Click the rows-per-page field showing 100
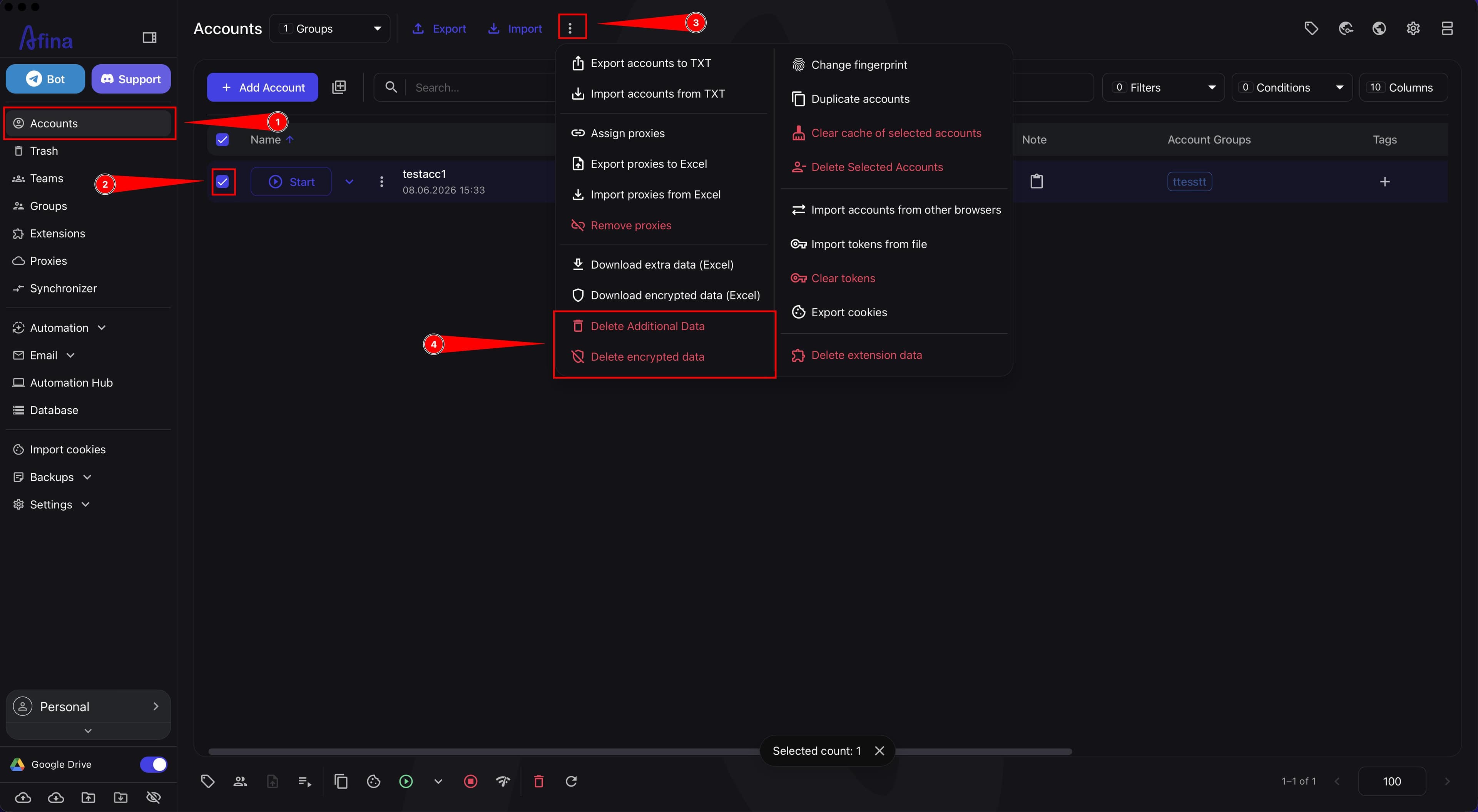Screen dimensions: 1478x812 tap(1391, 781)
